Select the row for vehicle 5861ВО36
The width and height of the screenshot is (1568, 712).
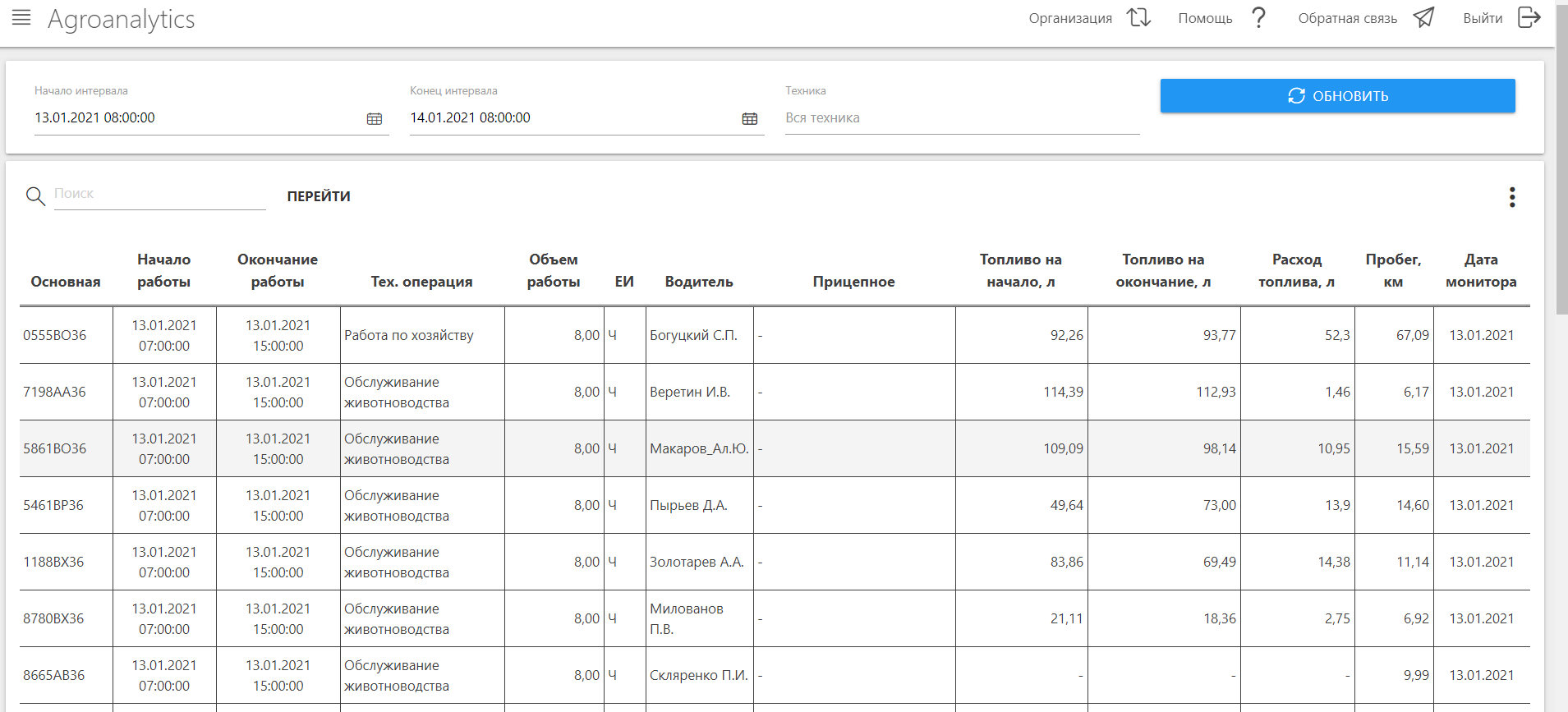click(x=54, y=448)
